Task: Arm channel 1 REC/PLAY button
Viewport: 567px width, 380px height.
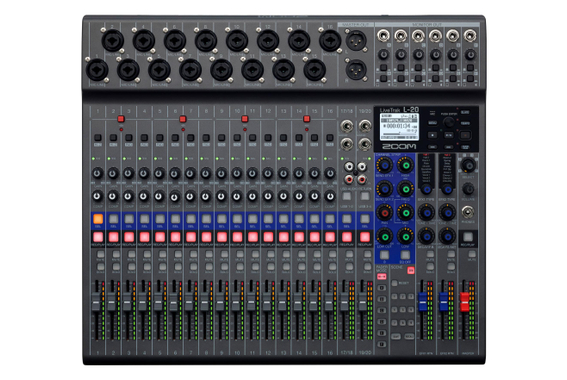Action: (98, 237)
